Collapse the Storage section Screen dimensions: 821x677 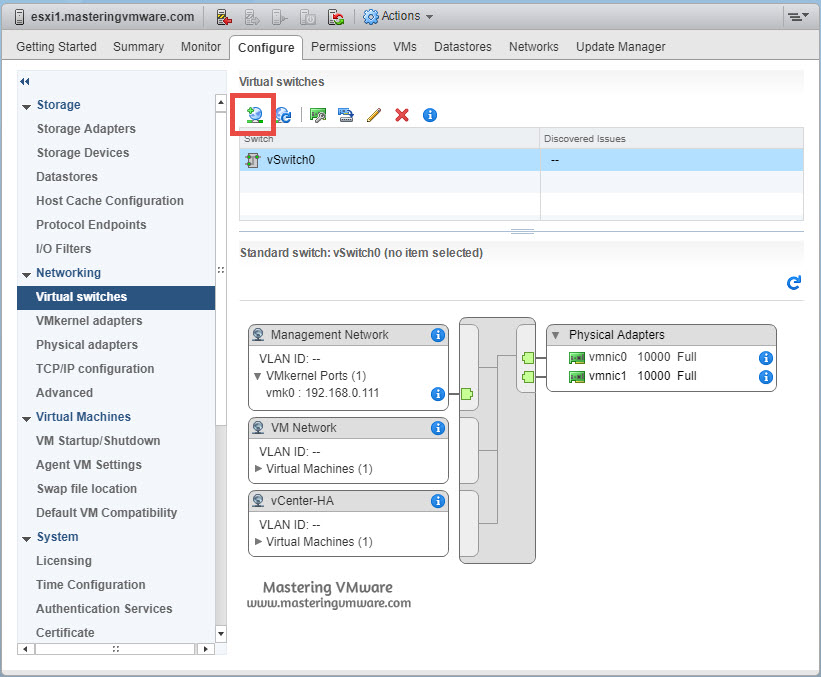coord(26,107)
